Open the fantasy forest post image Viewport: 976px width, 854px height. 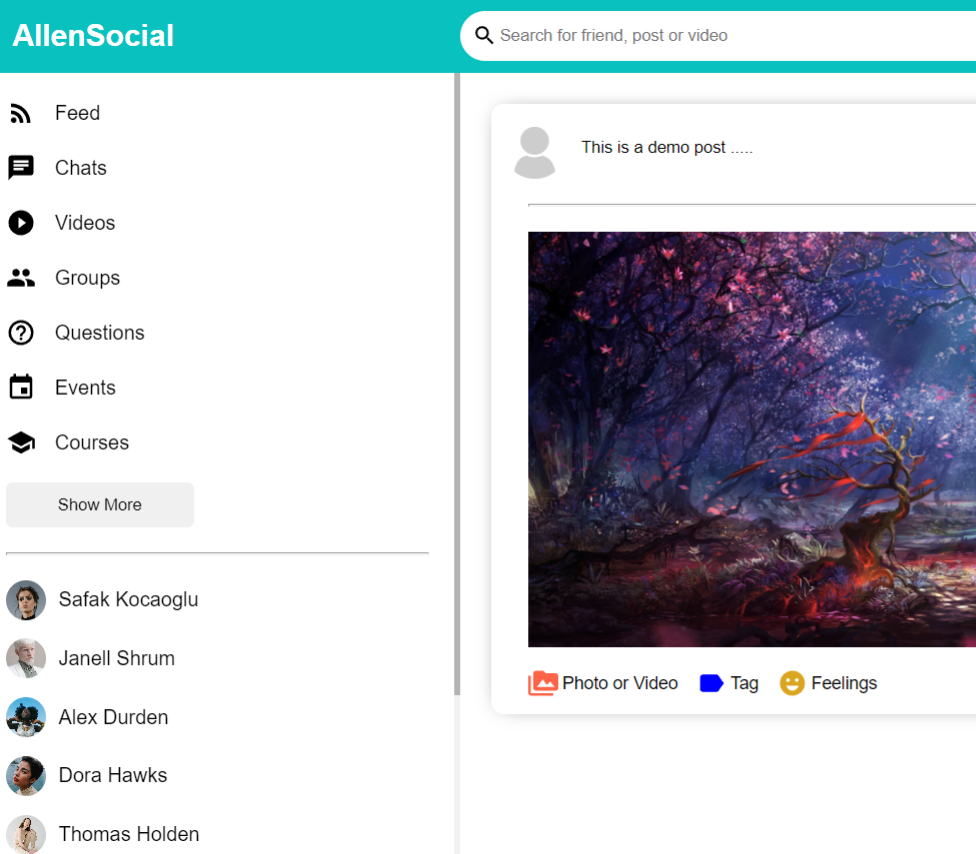tap(752, 439)
